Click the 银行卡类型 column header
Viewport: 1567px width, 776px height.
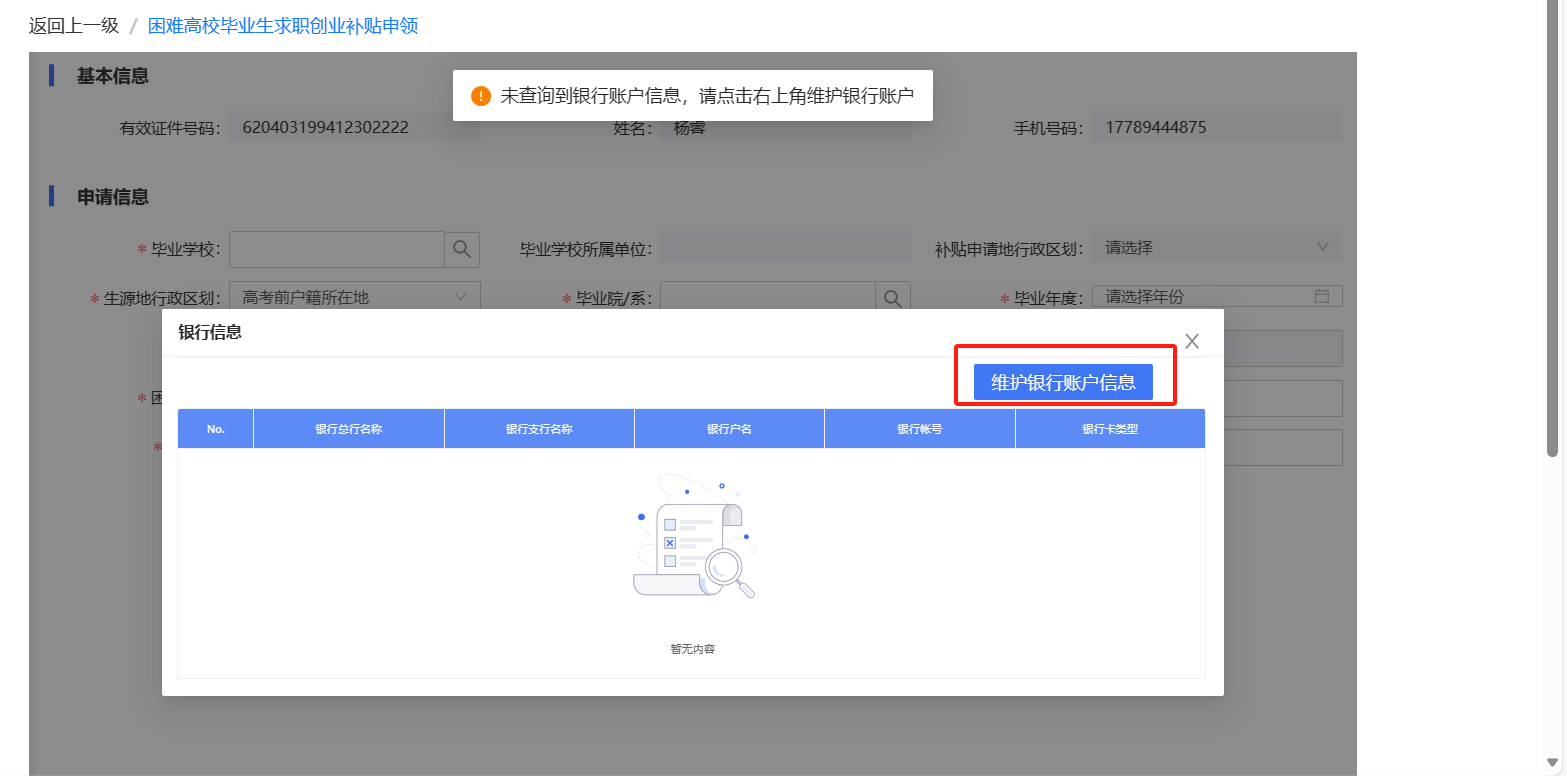pos(1110,429)
